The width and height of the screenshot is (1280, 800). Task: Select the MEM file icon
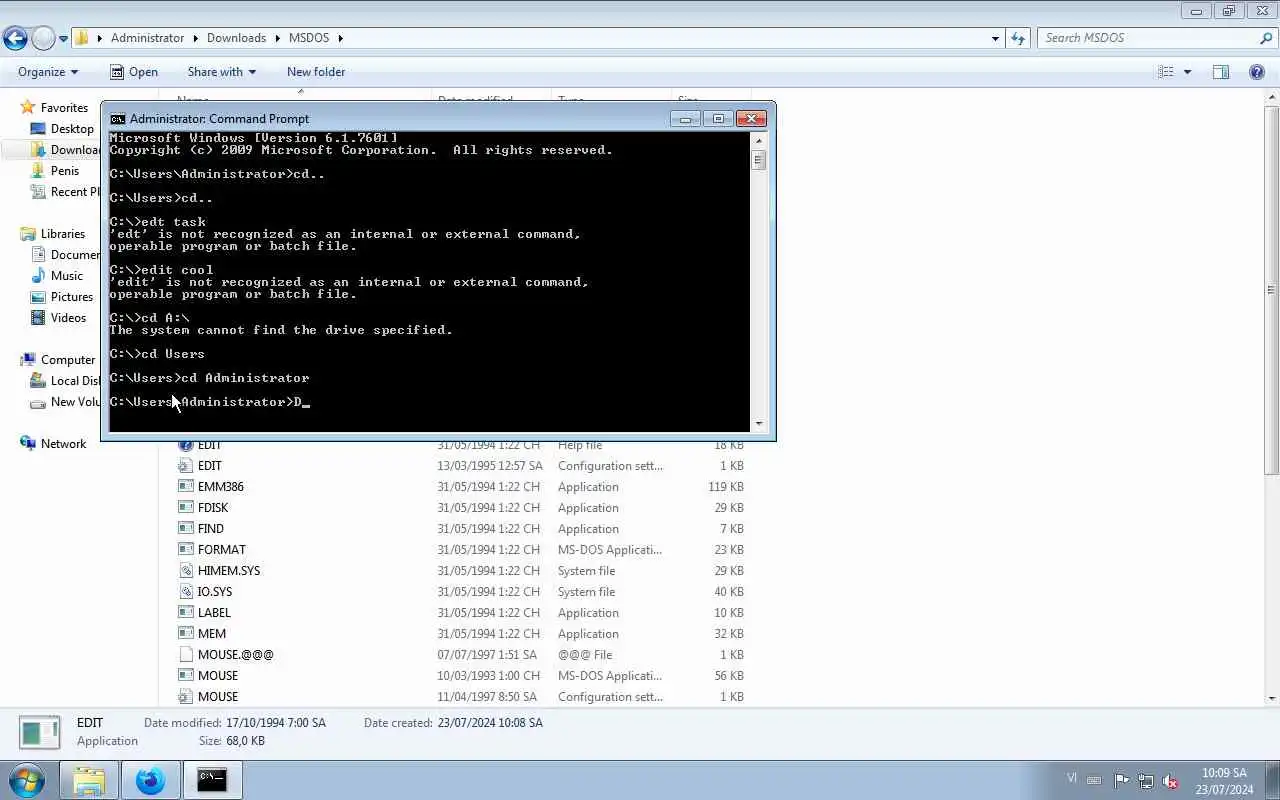click(185, 634)
